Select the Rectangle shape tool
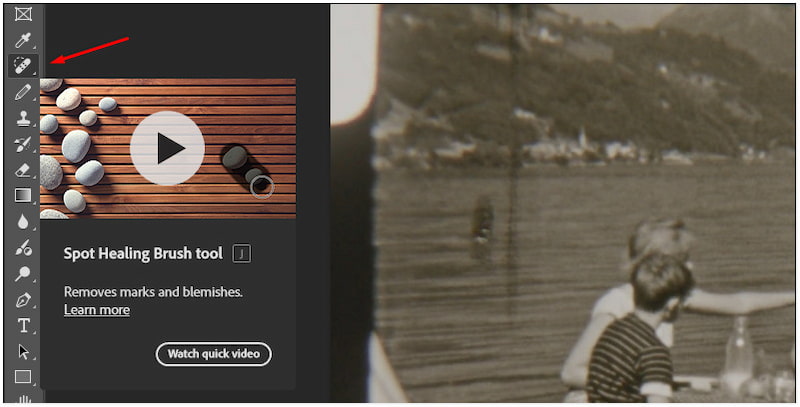 coord(23,377)
